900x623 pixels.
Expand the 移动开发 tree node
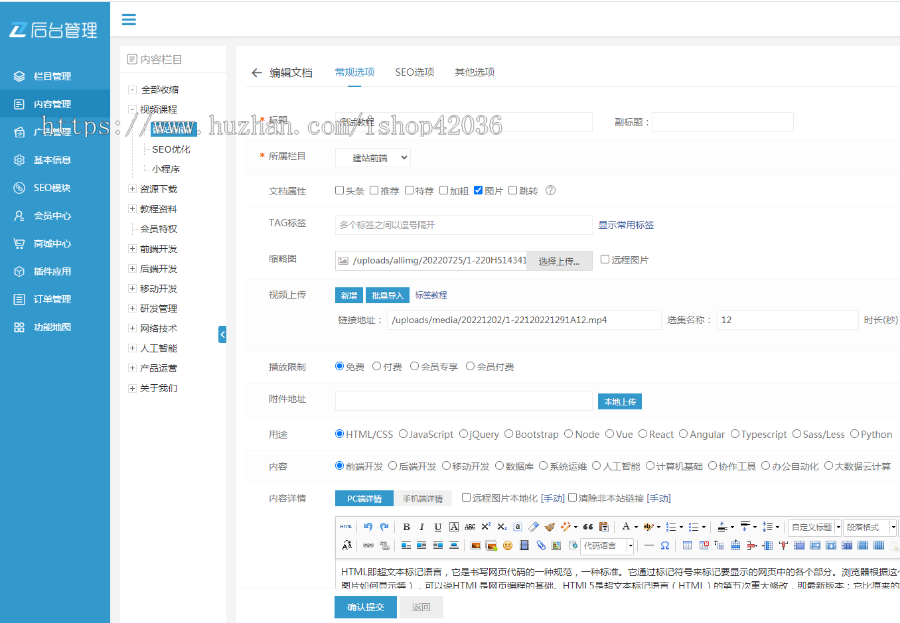(132, 288)
